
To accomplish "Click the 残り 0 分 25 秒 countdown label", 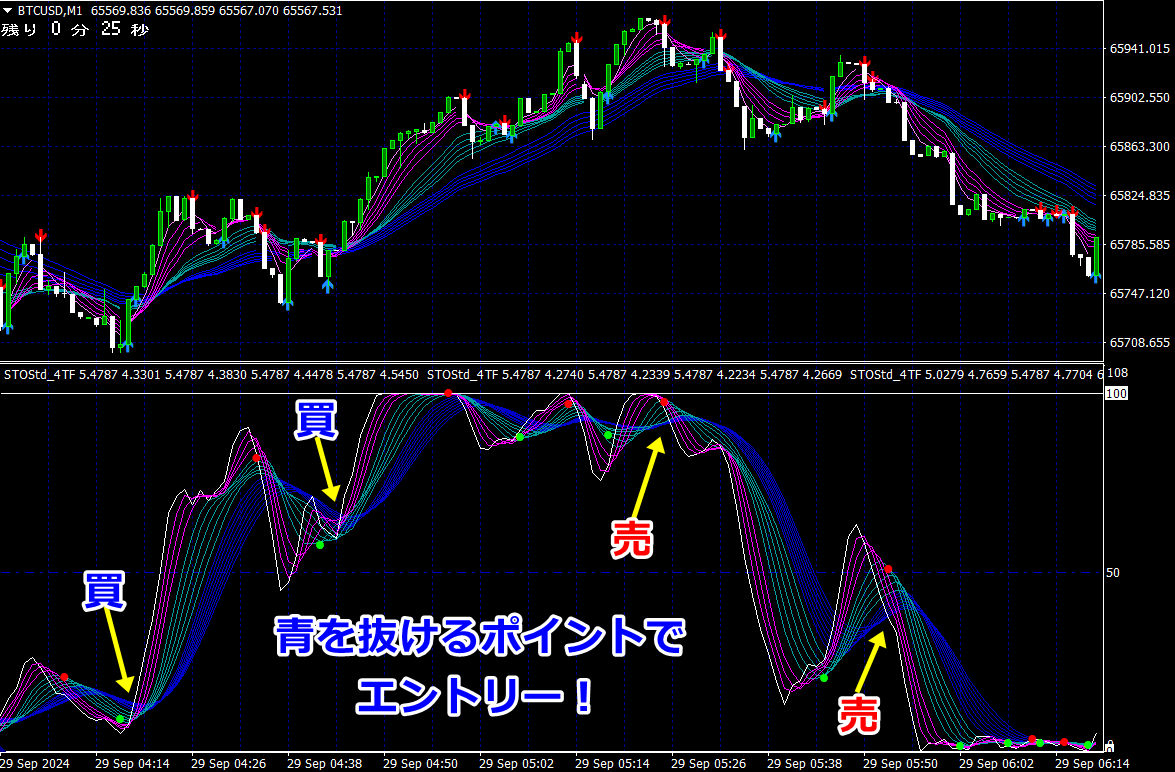I will click(x=75, y=29).
